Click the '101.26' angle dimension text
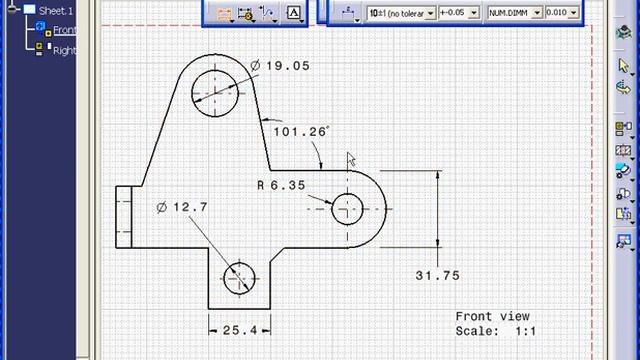The height and width of the screenshot is (360, 640). [x=301, y=132]
